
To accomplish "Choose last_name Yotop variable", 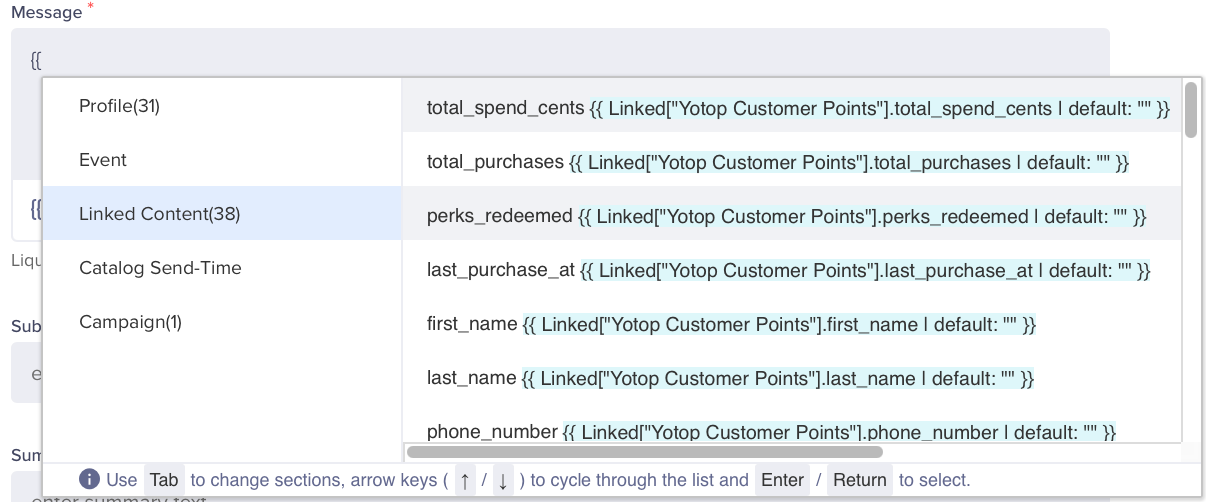I will (x=729, y=378).
